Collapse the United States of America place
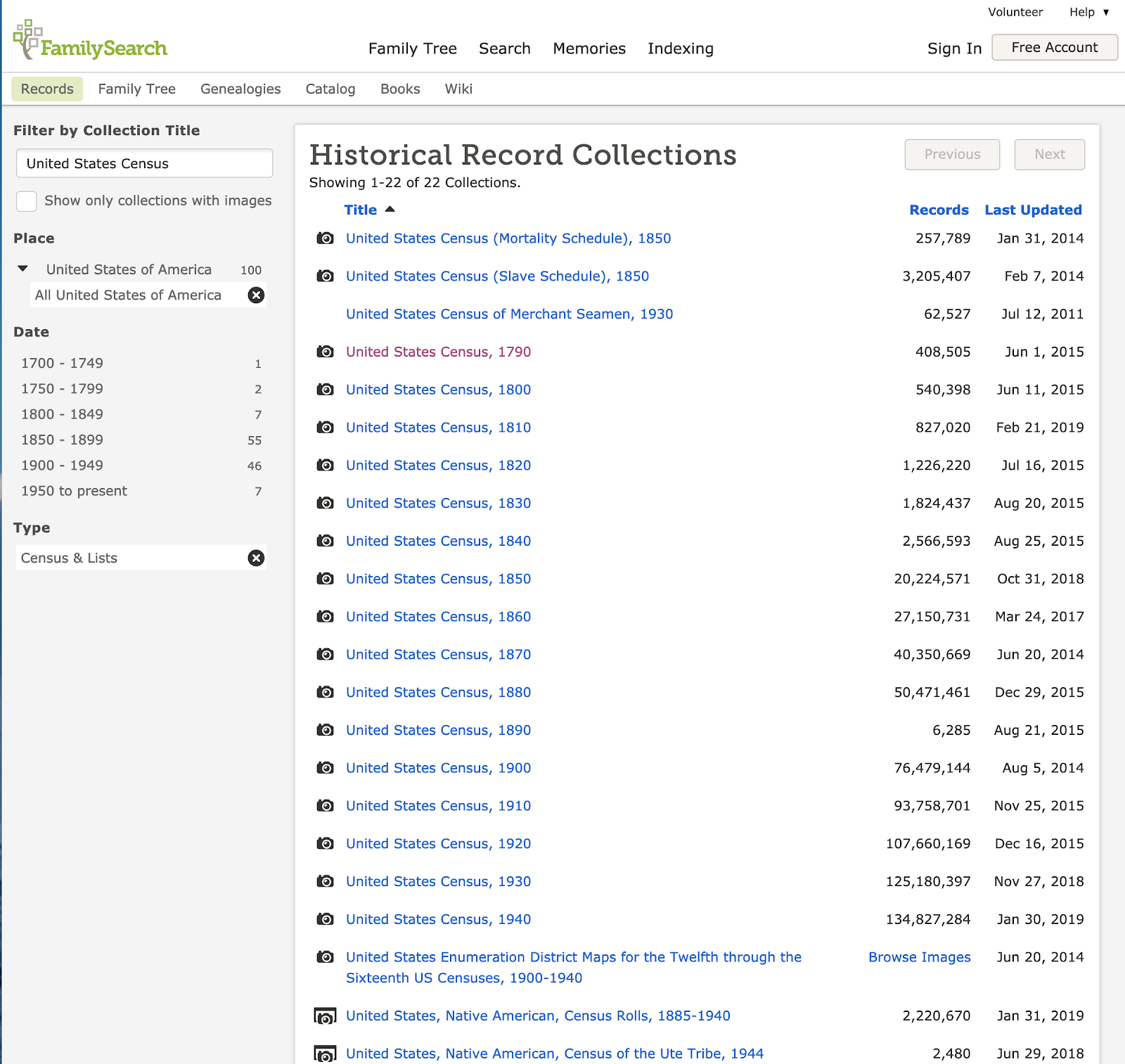 (x=23, y=269)
